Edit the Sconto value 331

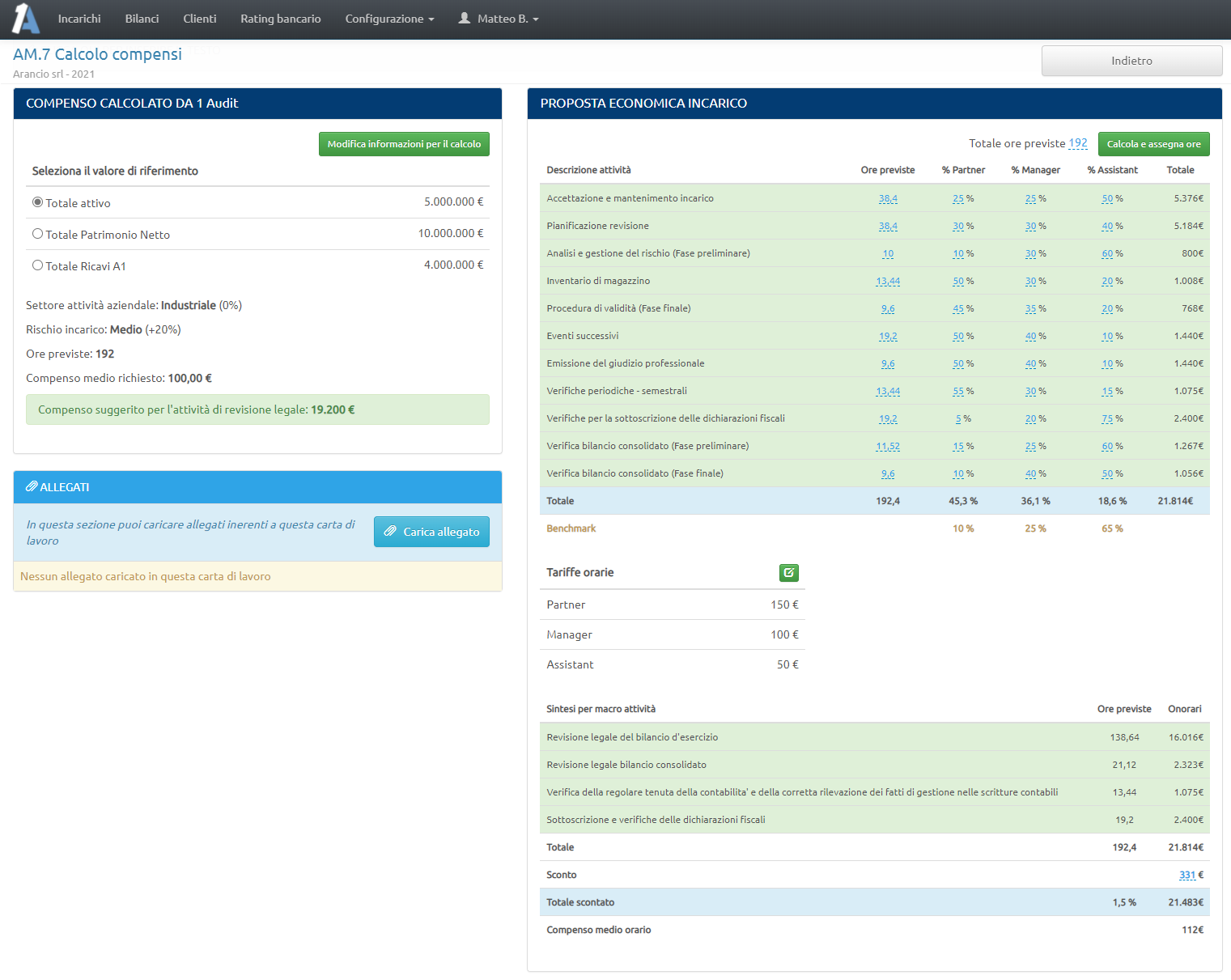pyautogui.click(x=1186, y=875)
